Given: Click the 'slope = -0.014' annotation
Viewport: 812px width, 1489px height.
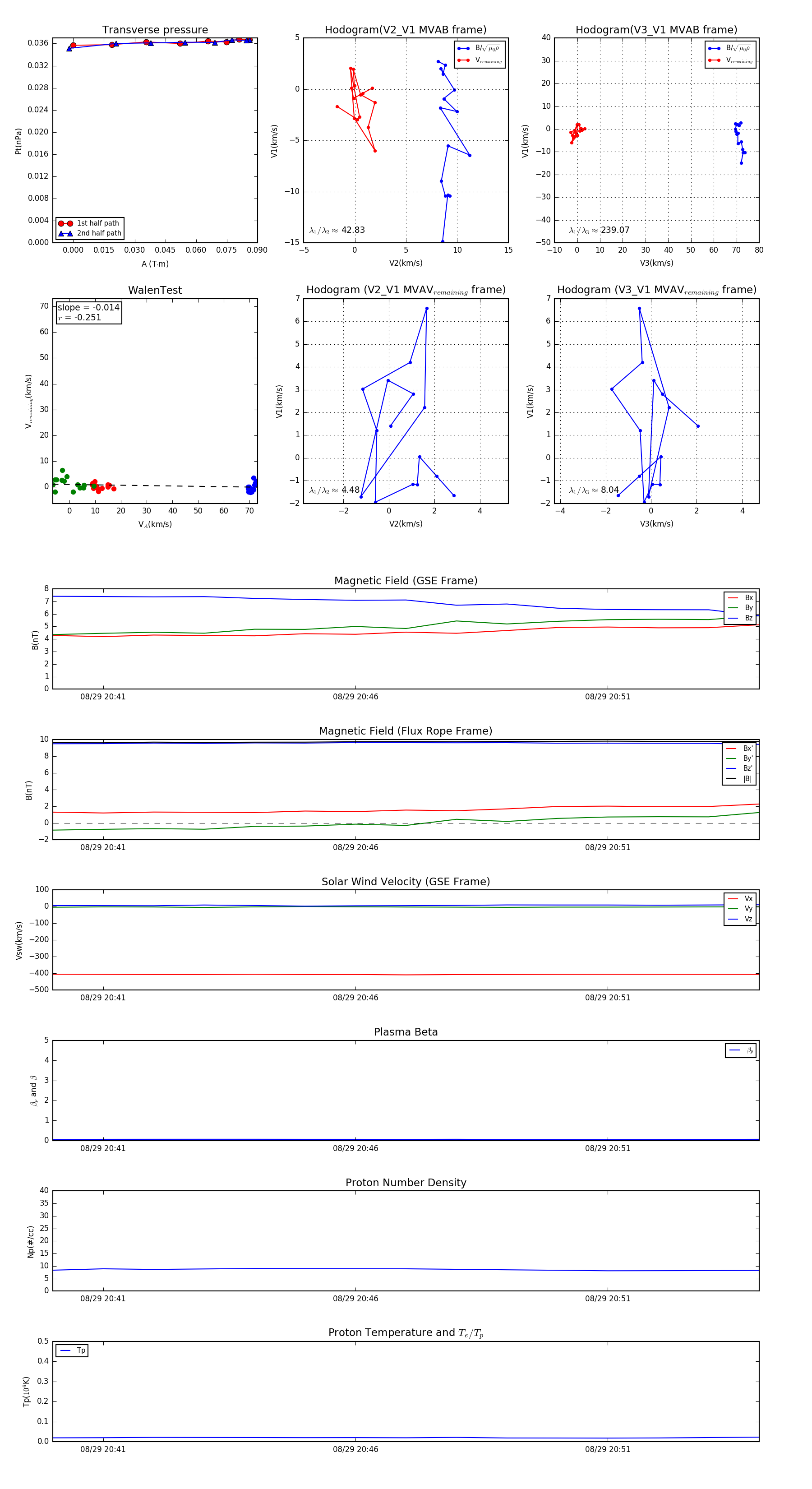Looking at the screenshot, I should [x=88, y=308].
